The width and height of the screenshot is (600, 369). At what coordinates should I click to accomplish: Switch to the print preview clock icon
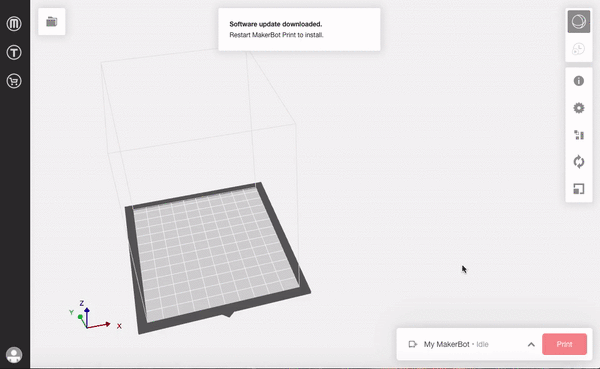[x=579, y=49]
